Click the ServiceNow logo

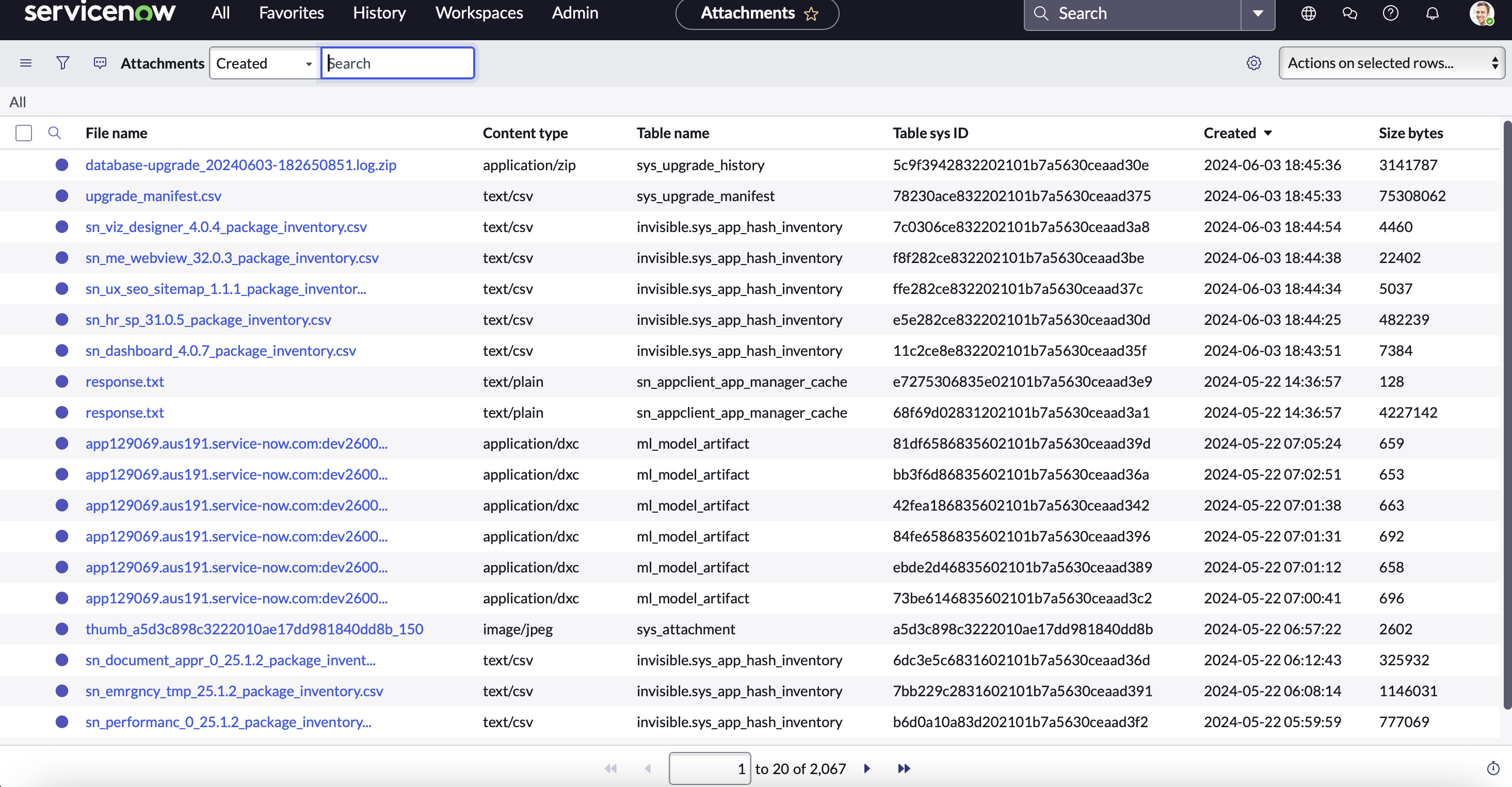(100, 12)
